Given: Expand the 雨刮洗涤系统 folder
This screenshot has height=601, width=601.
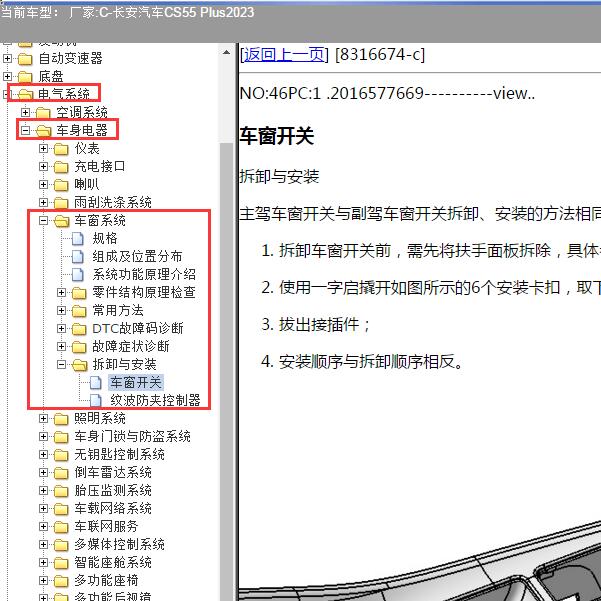Looking at the screenshot, I should click(x=43, y=202).
